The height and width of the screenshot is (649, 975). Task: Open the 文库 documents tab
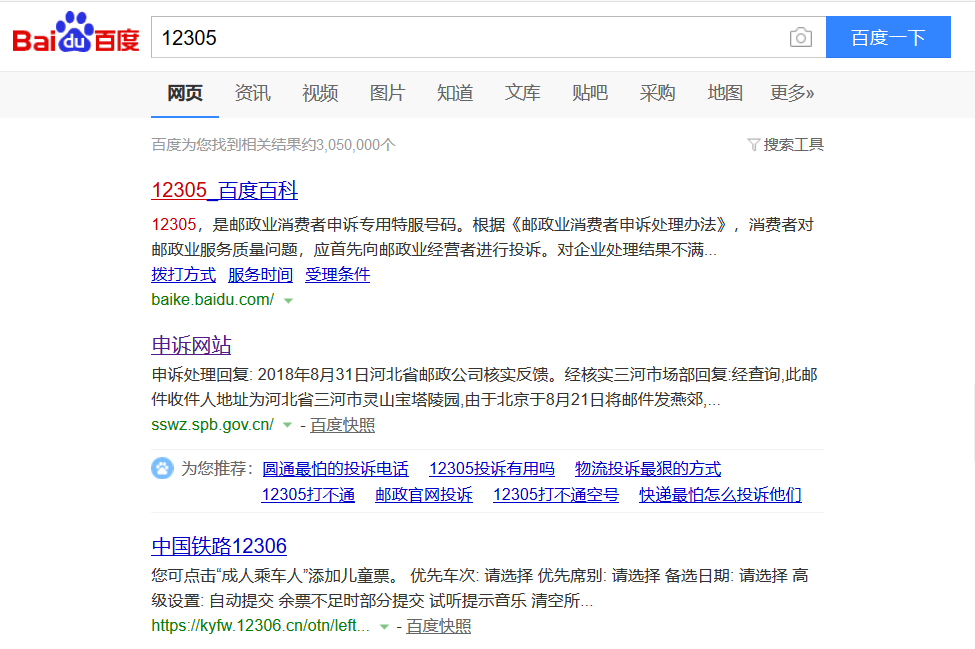521,92
